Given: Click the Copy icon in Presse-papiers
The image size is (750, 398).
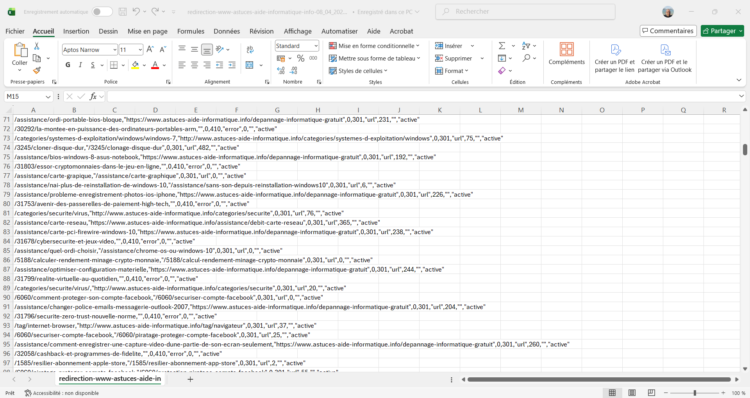Looking at the screenshot, I should [37, 58].
